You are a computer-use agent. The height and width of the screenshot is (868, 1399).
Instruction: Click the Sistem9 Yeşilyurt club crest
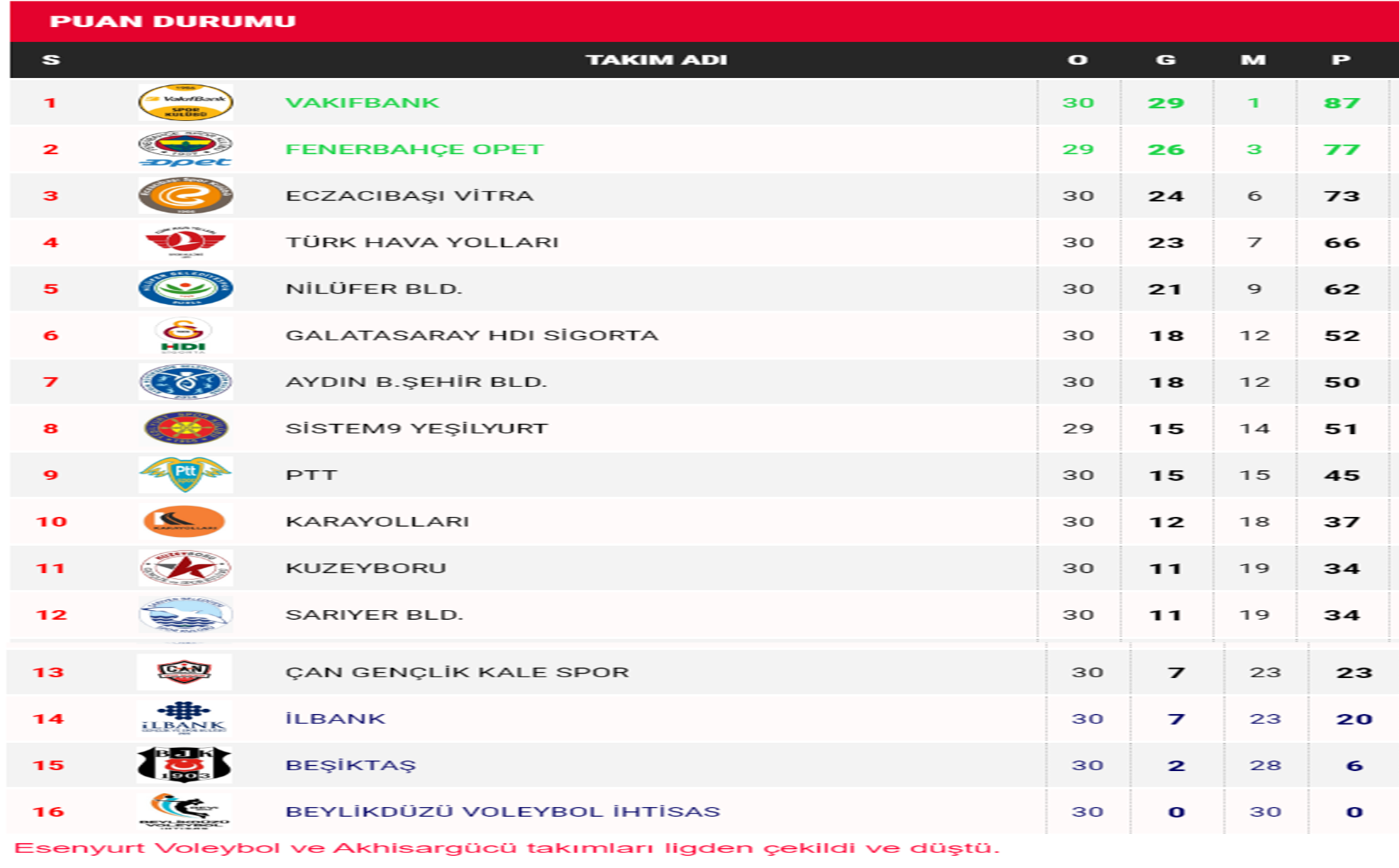point(185,428)
